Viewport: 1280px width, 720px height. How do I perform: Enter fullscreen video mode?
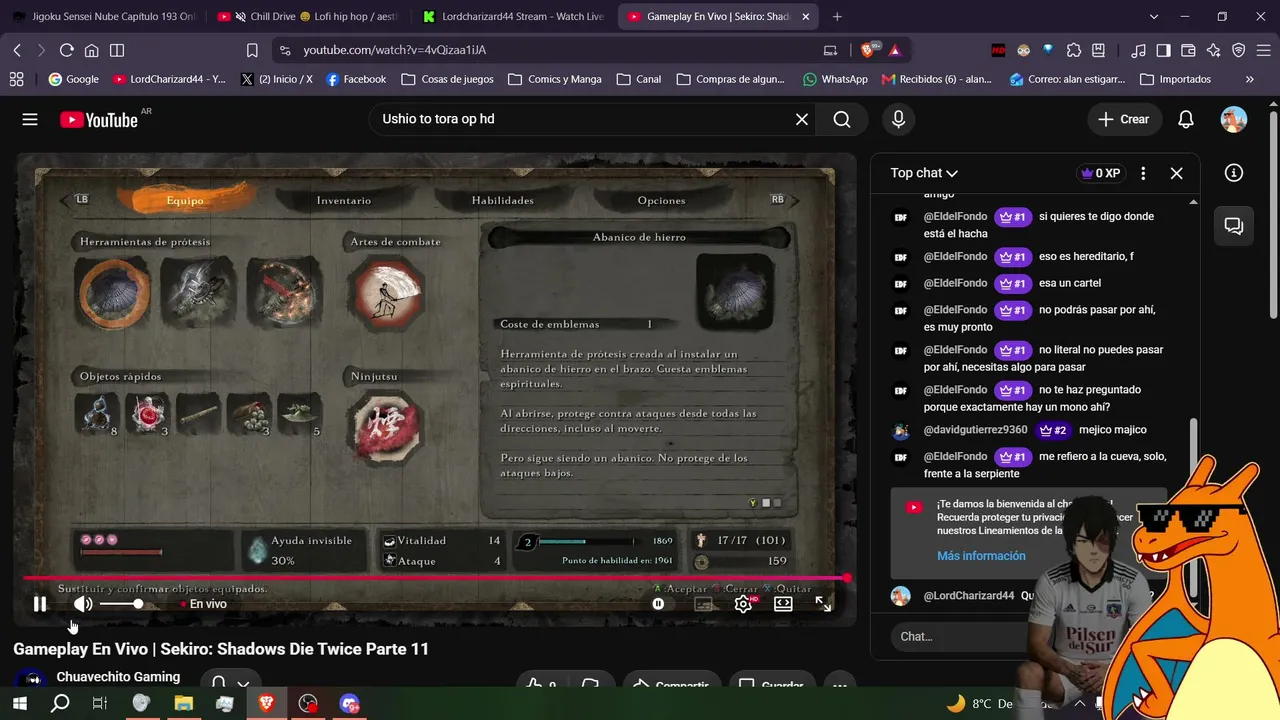coord(823,604)
